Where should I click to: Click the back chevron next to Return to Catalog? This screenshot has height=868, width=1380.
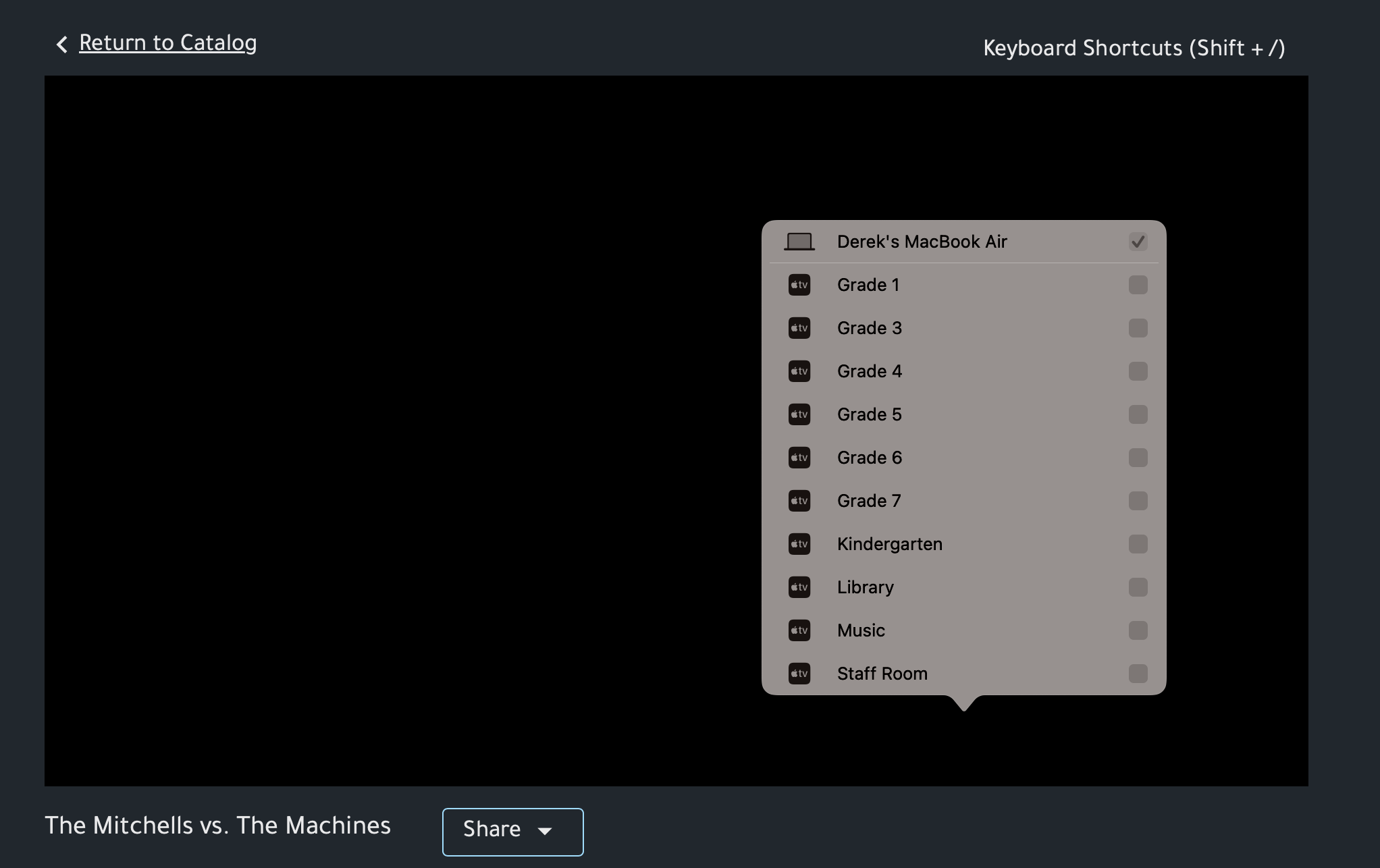(61, 45)
